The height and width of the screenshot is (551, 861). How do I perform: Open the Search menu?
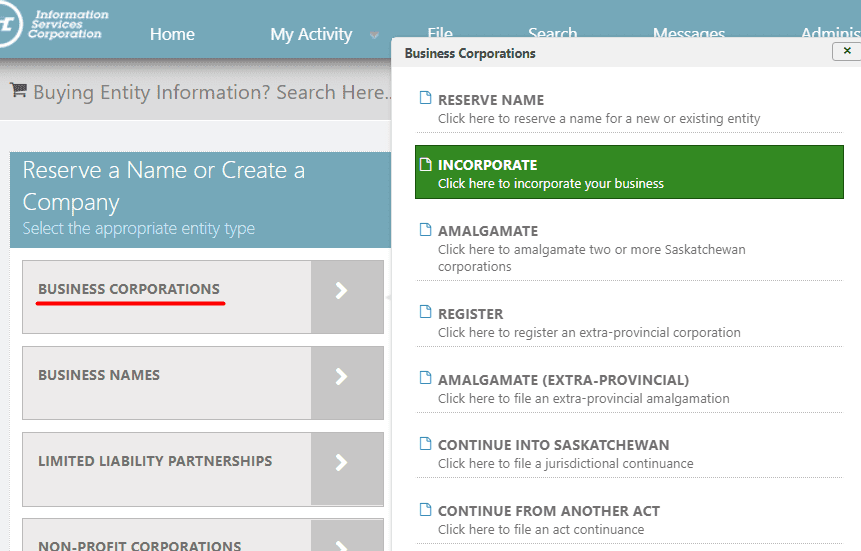click(552, 32)
